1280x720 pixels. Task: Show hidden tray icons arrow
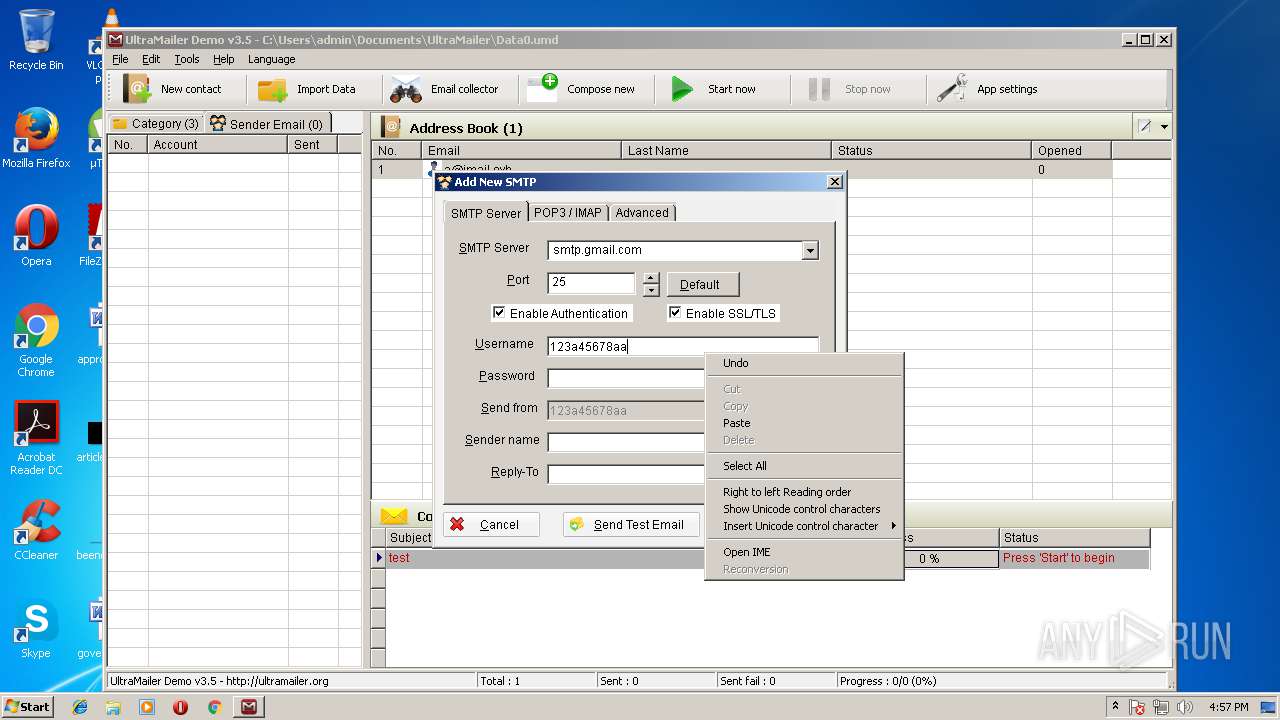[x=1116, y=706]
